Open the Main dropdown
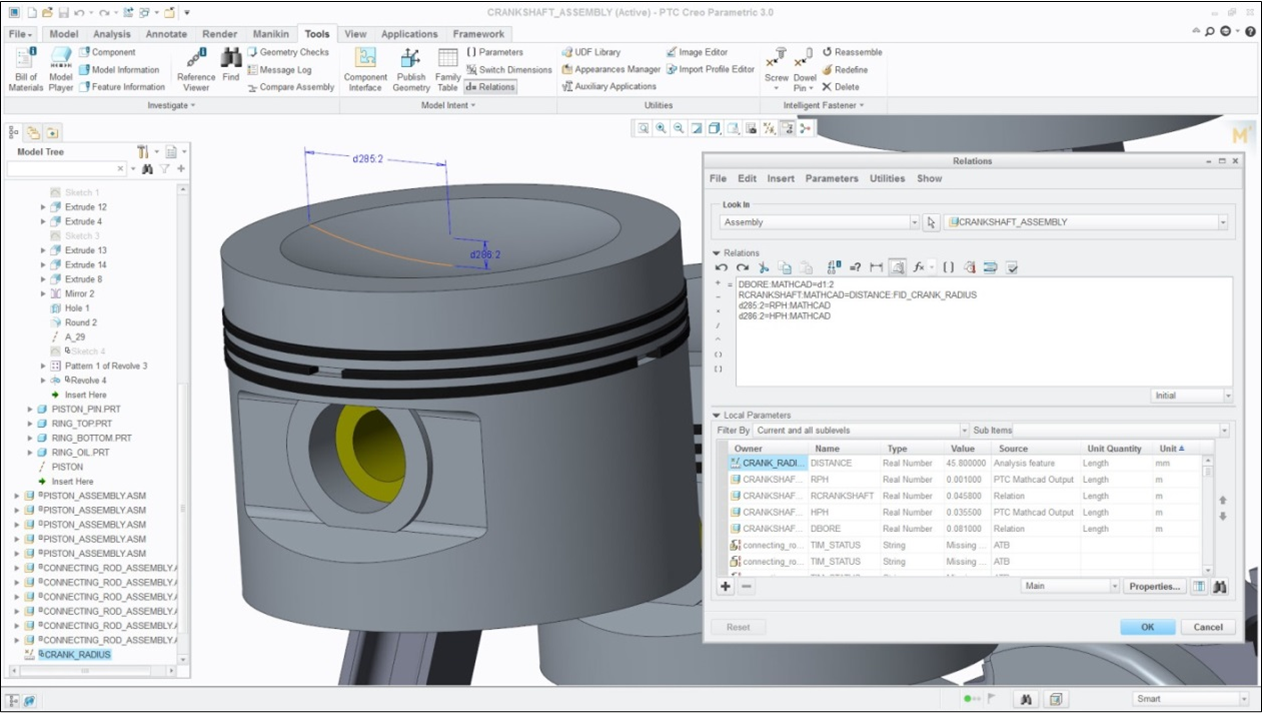 (1115, 586)
